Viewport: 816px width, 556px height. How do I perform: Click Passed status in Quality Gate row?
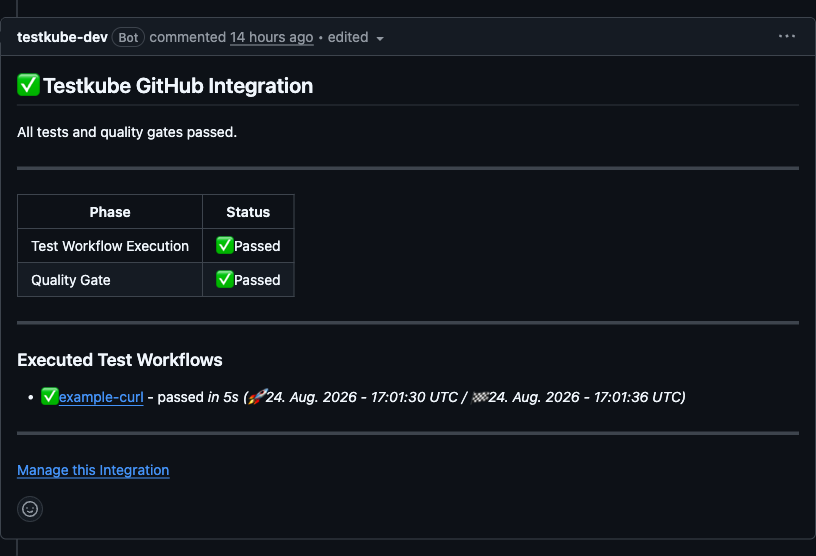click(x=248, y=280)
